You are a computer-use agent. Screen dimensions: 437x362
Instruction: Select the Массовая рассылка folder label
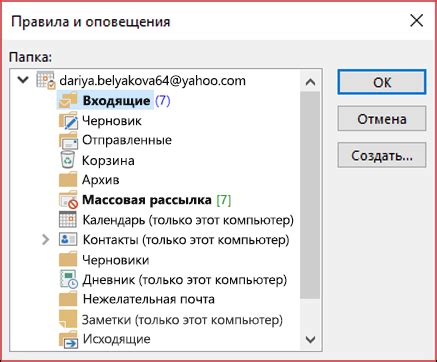147,200
